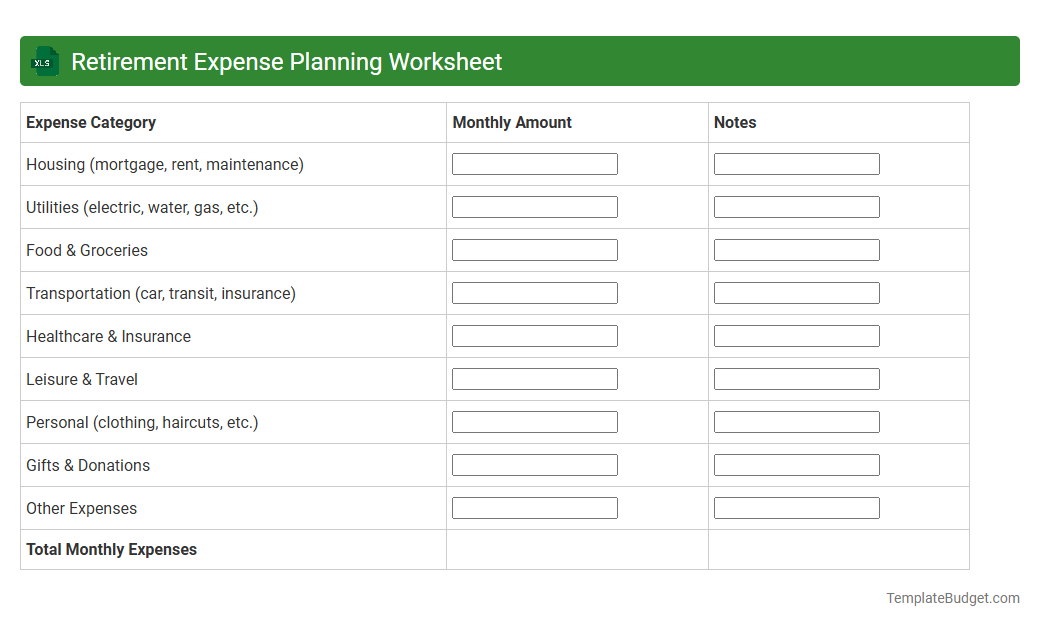
Task: Select the Food & Groceries notes field
Action: pos(796,249)
